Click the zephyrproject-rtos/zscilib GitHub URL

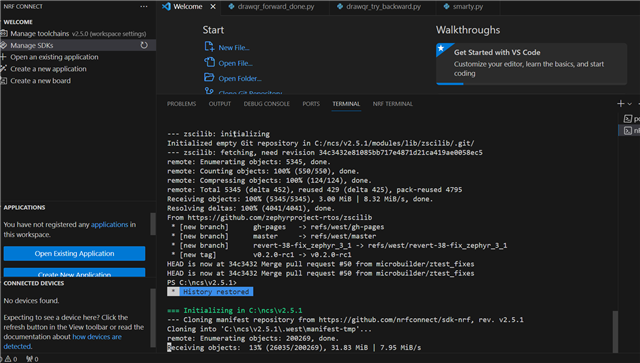click(x=280, y=218)
